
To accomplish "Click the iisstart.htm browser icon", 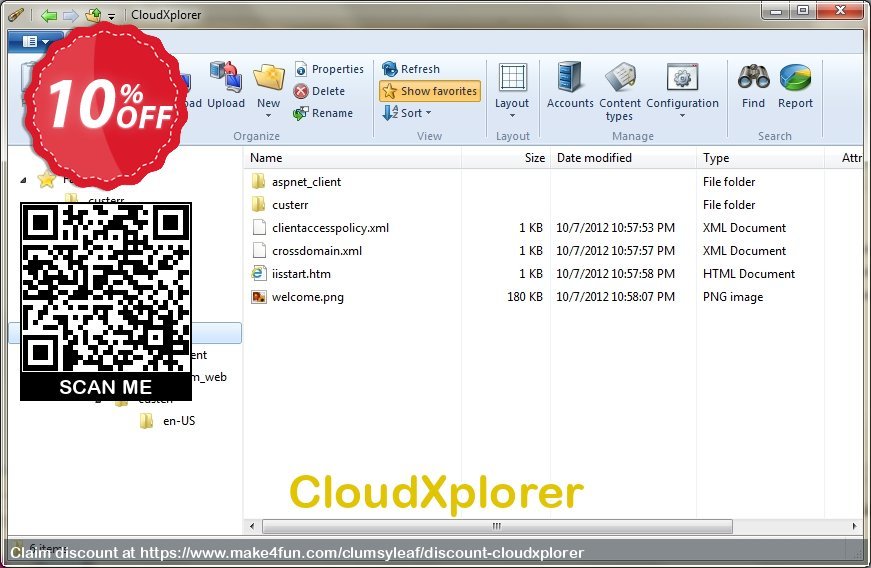I will click(x=258, y=274).
